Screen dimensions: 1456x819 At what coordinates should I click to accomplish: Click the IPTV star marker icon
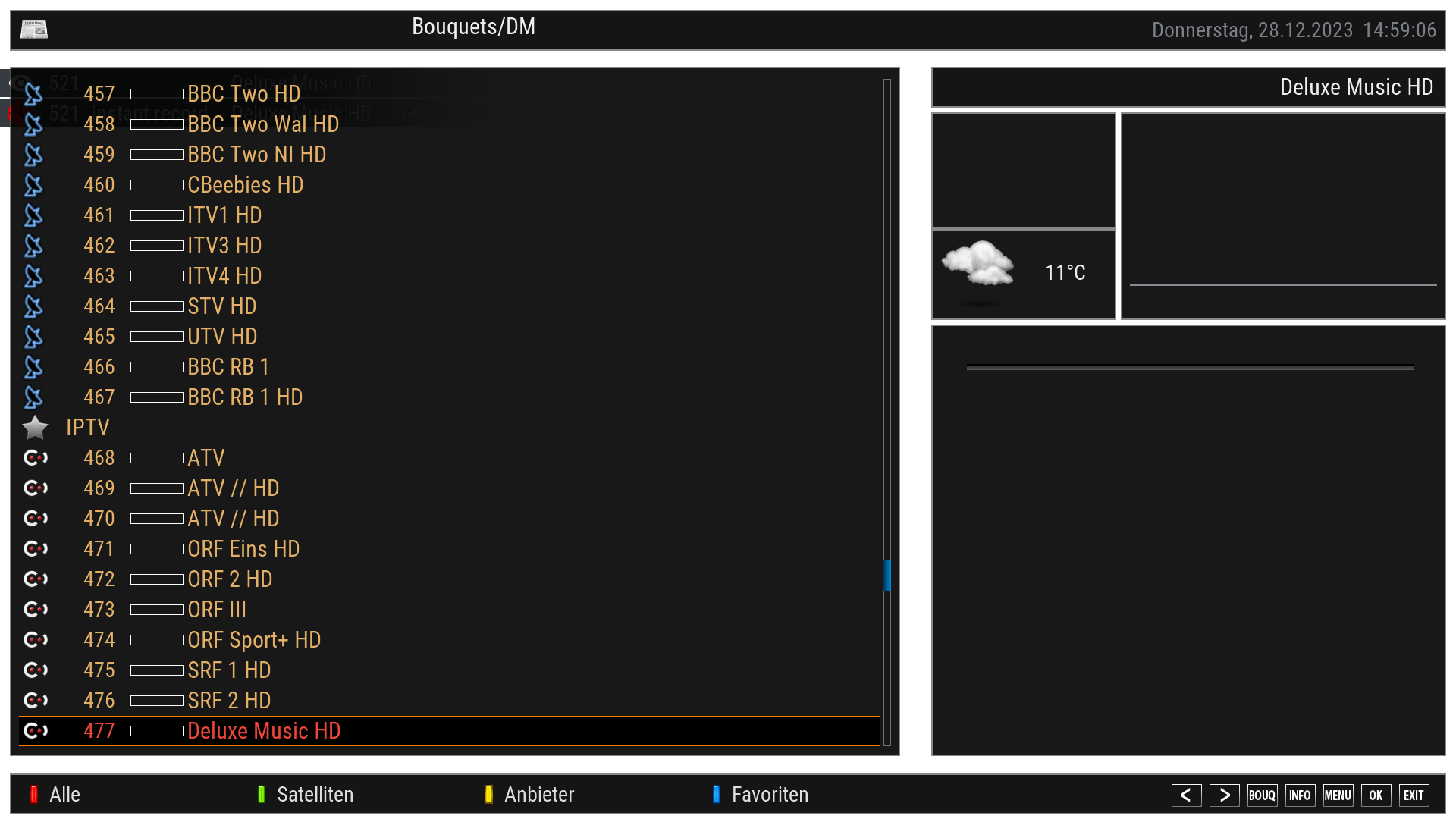tap(35, 428)
